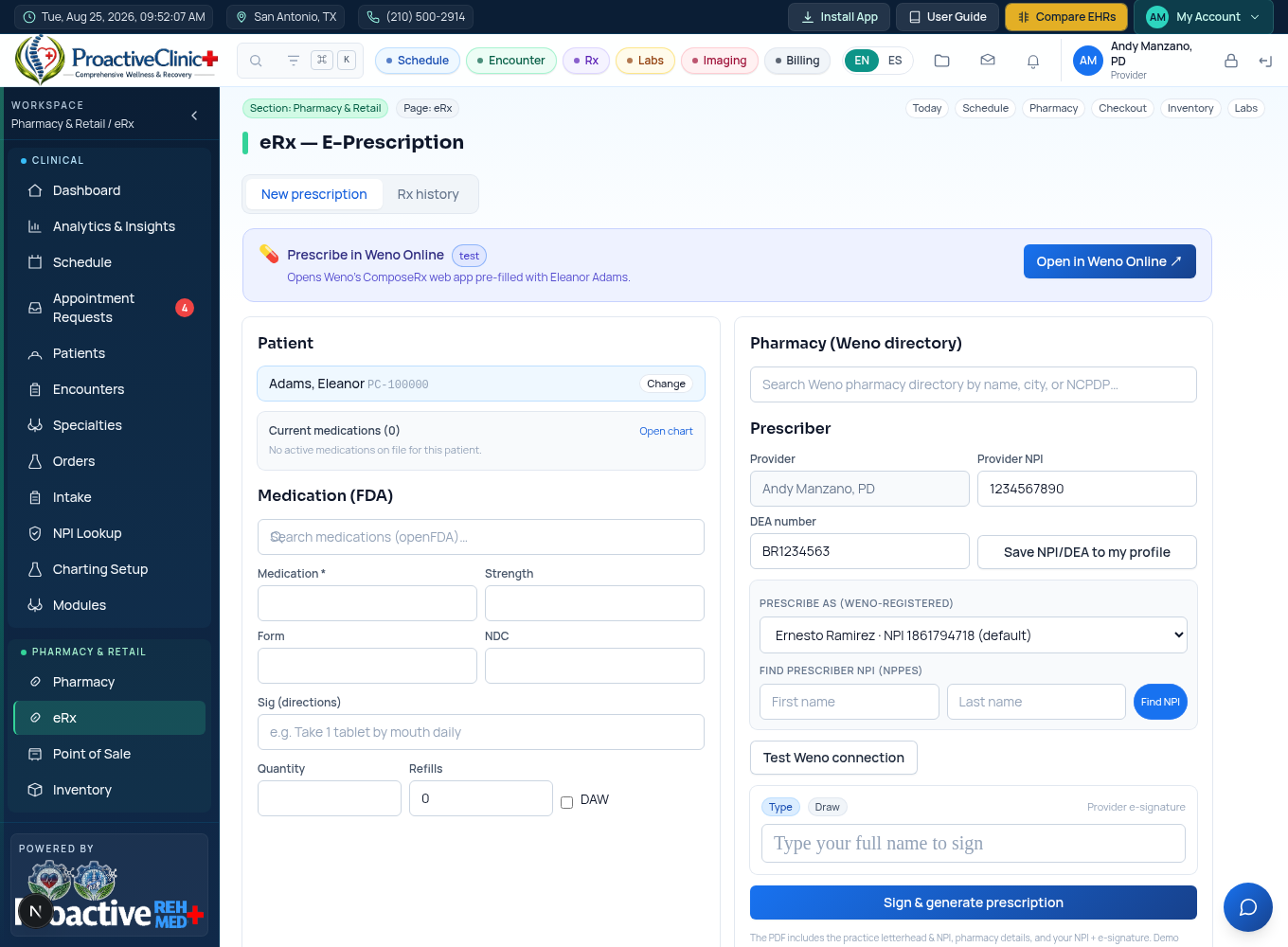Open Dashboard in the sidebar
Screen dimensions: 1288x947
[x=110, y=190]
